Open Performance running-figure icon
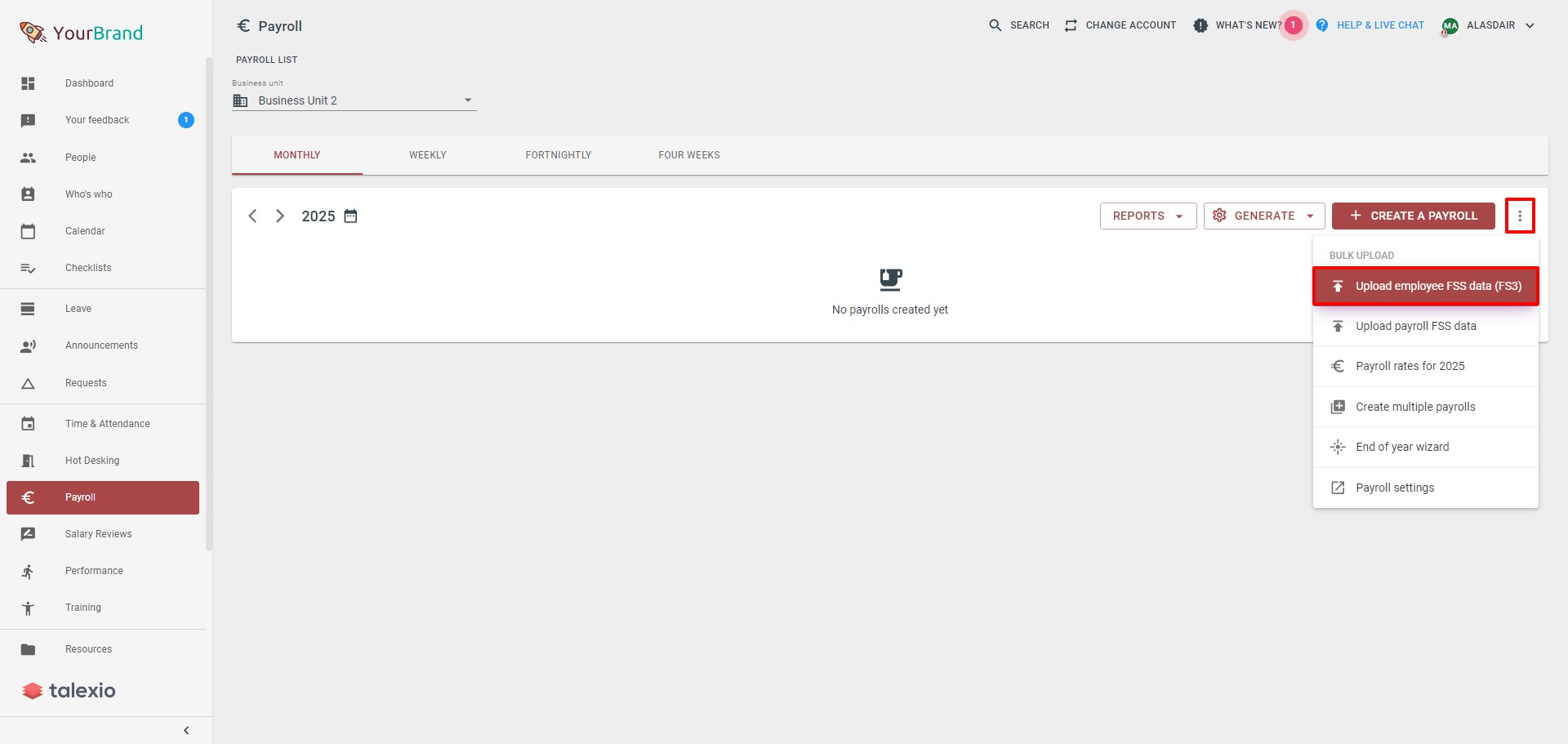This screenshot has height=744, width=1568. [x=28, y=571]
